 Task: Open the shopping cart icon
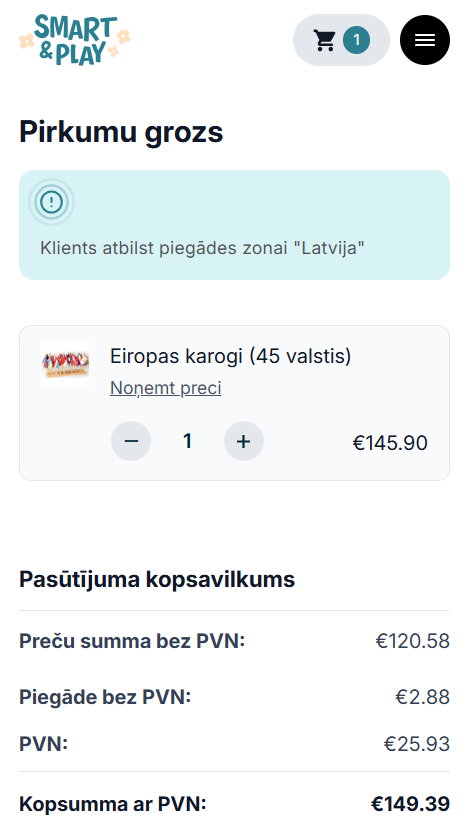[324, 40]
